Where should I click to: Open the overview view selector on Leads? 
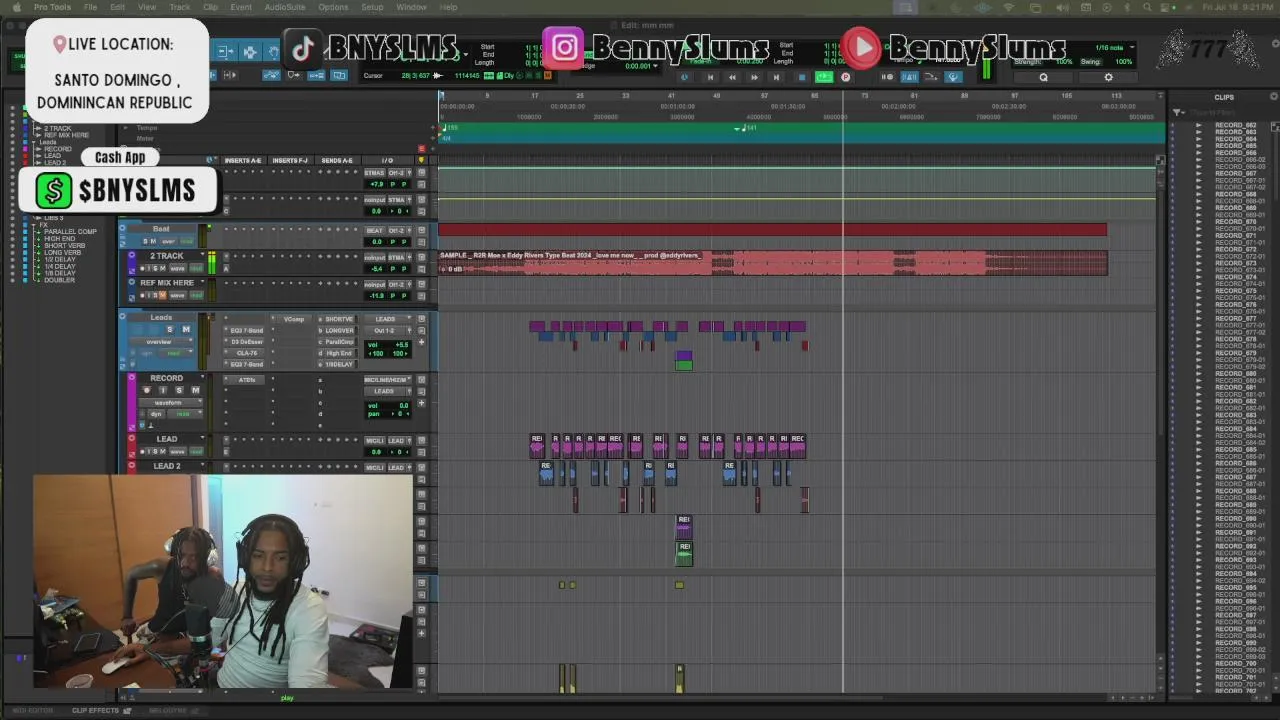160,342
